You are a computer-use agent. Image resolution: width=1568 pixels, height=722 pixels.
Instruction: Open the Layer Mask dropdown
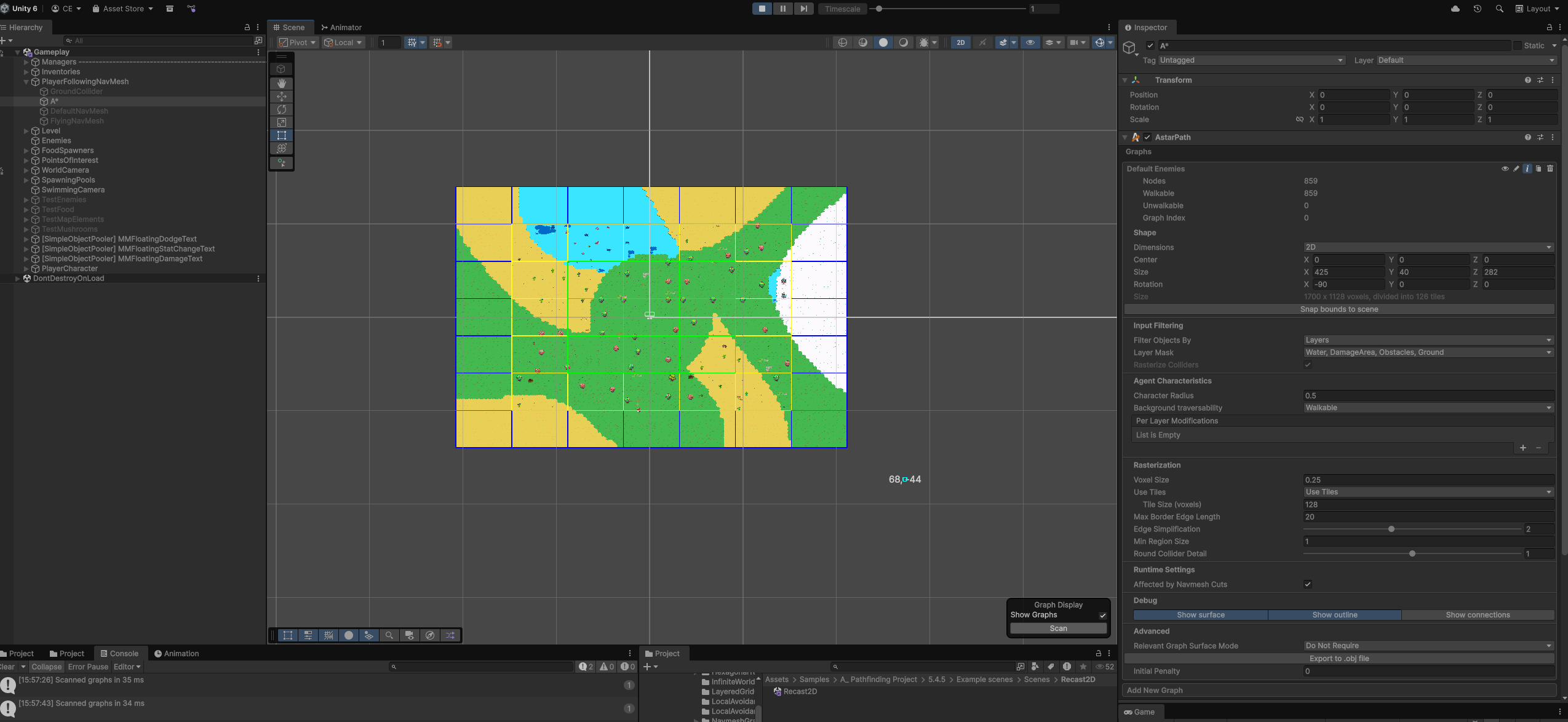click(x=1428, y=352)
